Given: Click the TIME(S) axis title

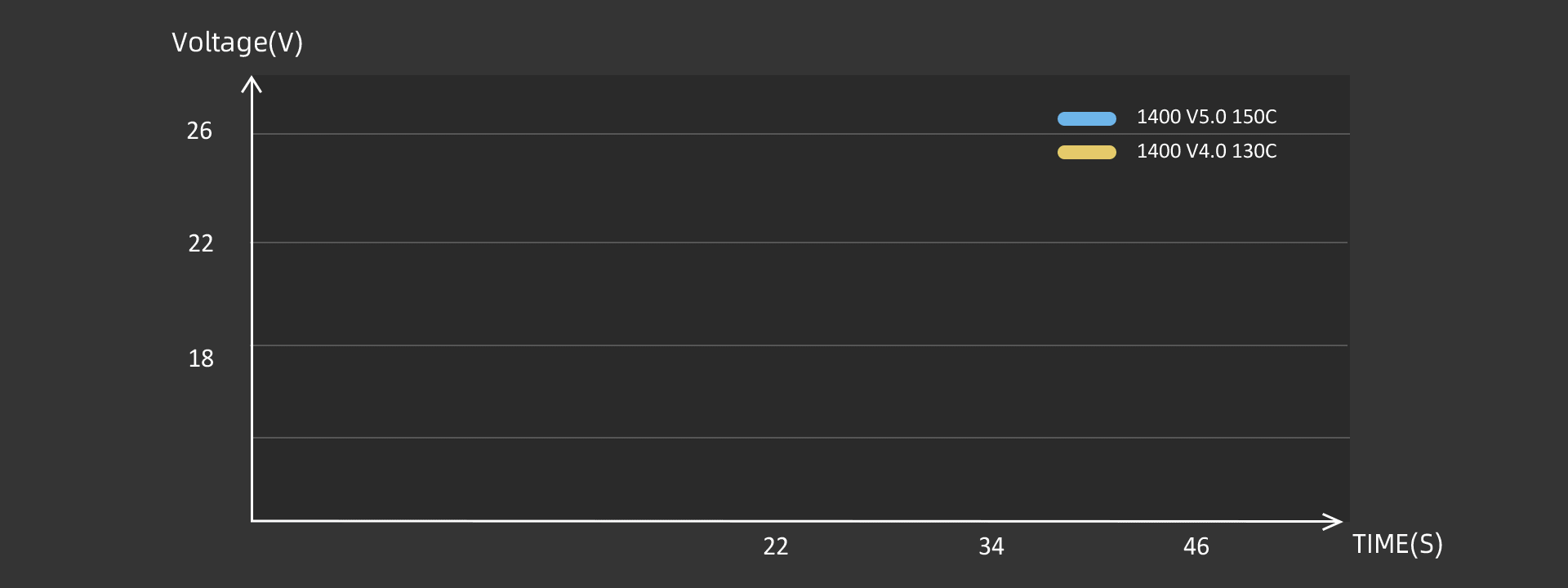Looking at the screenshot, I should [1397, 544].
